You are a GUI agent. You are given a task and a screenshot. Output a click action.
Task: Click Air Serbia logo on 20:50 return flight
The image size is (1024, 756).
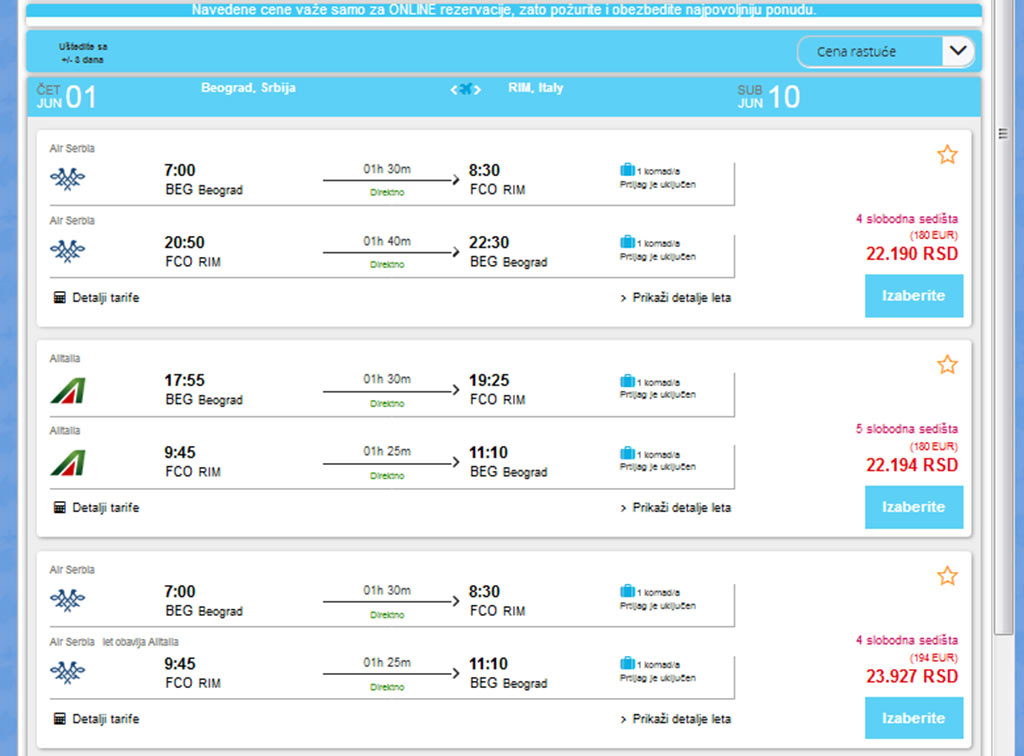coord(67,251)
